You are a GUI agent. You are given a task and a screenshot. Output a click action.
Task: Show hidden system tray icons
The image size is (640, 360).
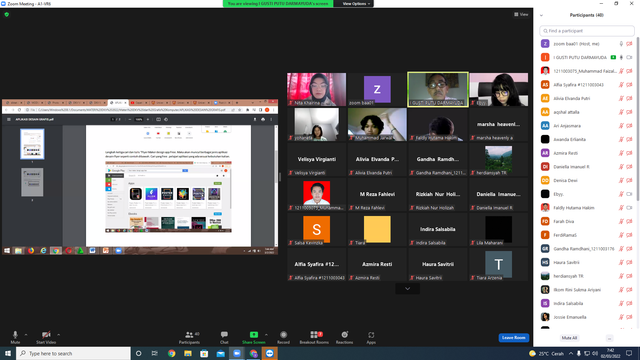coord(571,353)
